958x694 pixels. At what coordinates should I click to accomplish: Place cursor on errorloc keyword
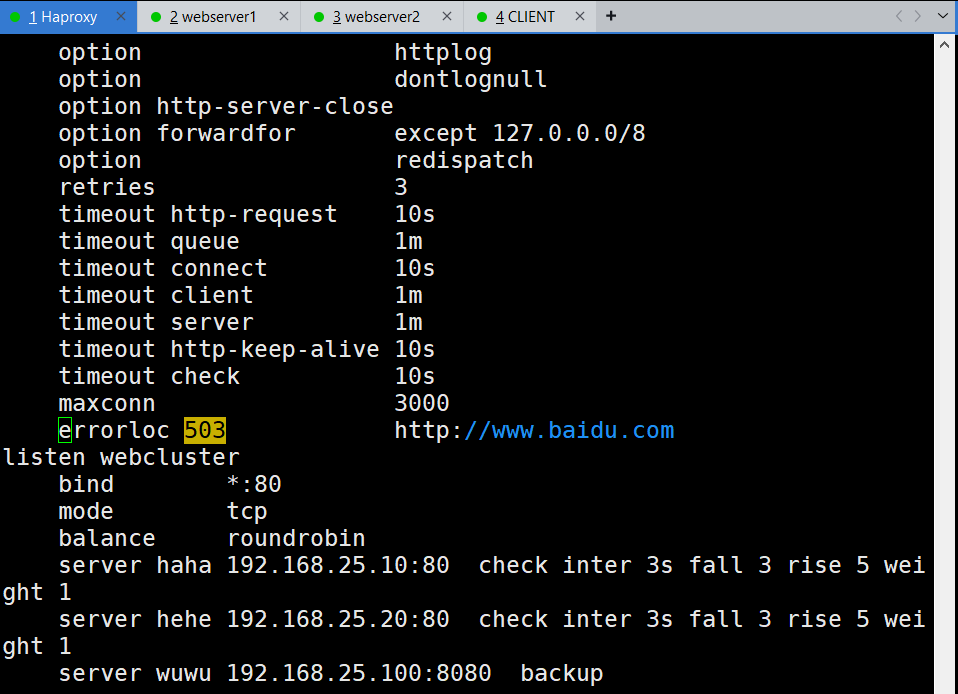point(114,430)
